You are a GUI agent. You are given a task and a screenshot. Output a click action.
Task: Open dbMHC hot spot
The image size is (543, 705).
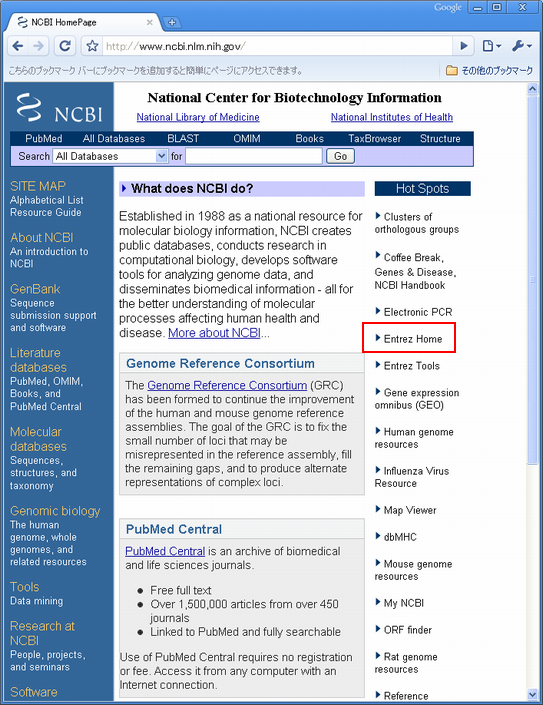tap(400, 537)
